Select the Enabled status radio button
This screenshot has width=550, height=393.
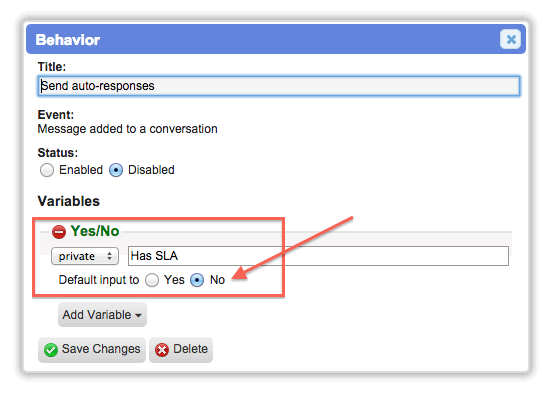(47, 170)
